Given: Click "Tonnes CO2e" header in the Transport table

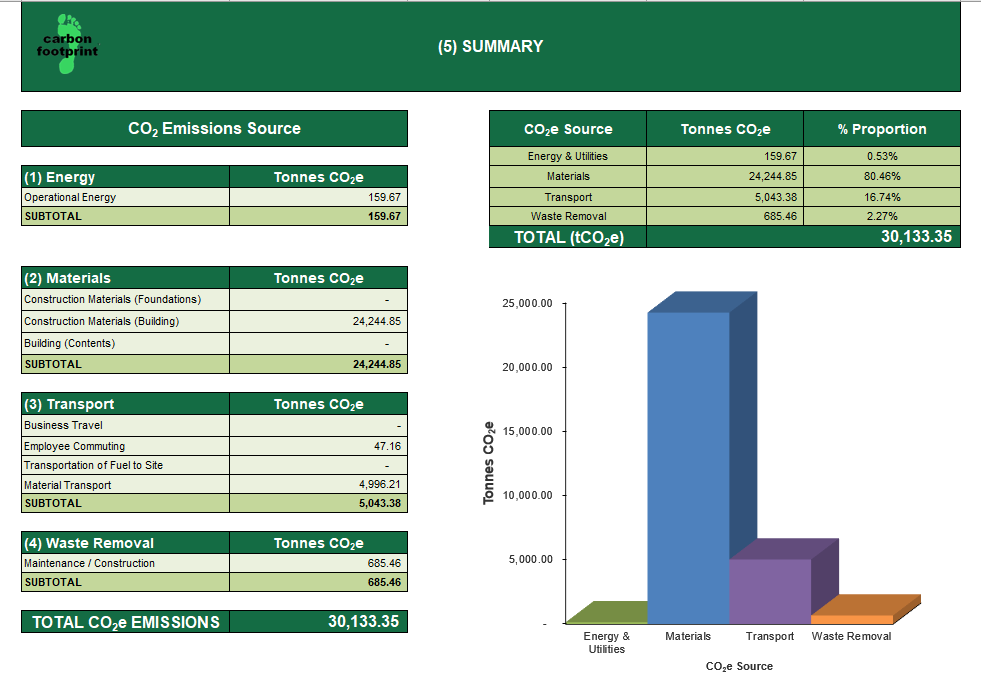Looking at the screenshot, I should (318, 405).
